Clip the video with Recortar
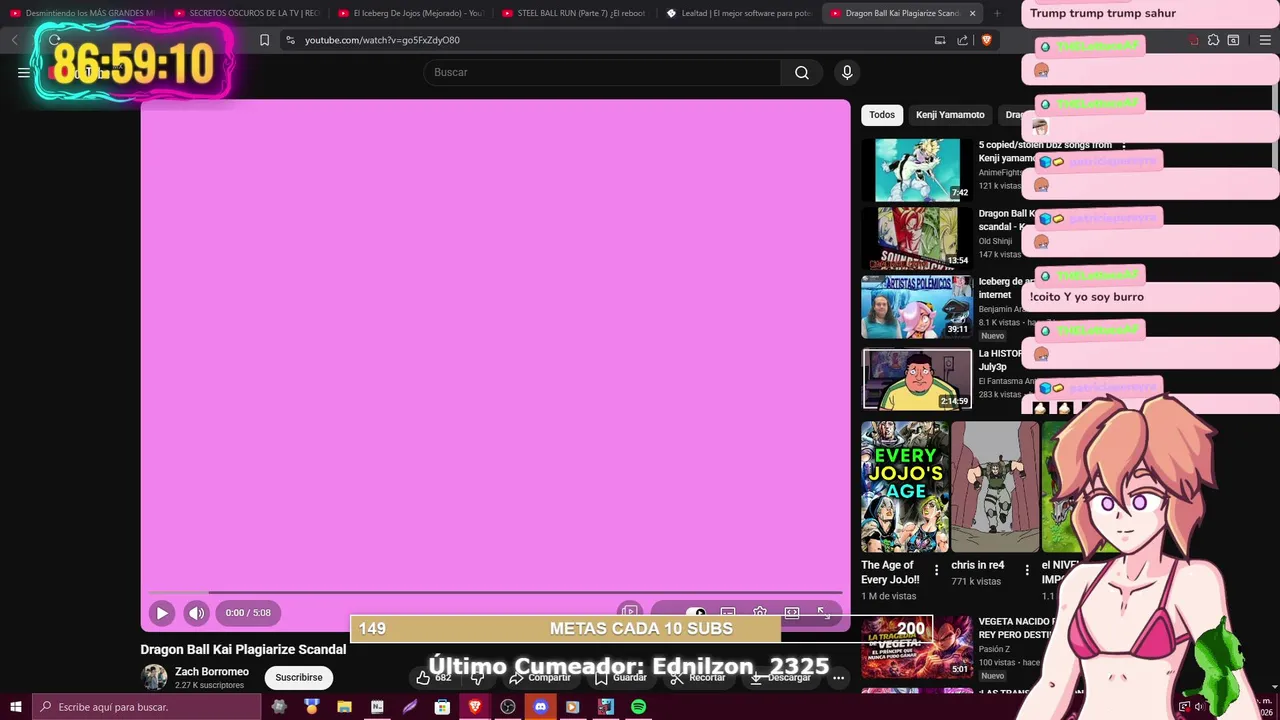The height and width of the screenshot is (720, 1280). click(698, 677)
